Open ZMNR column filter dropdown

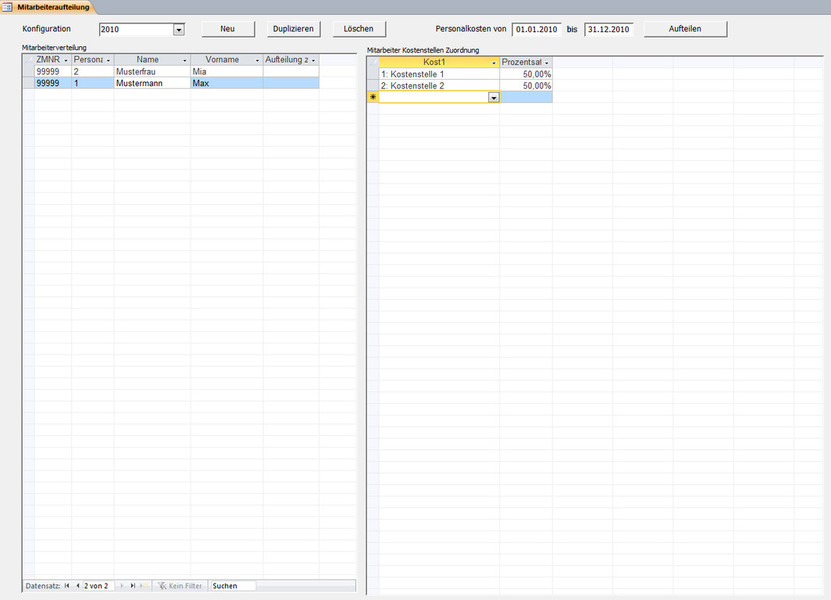(x=66, y=60)
